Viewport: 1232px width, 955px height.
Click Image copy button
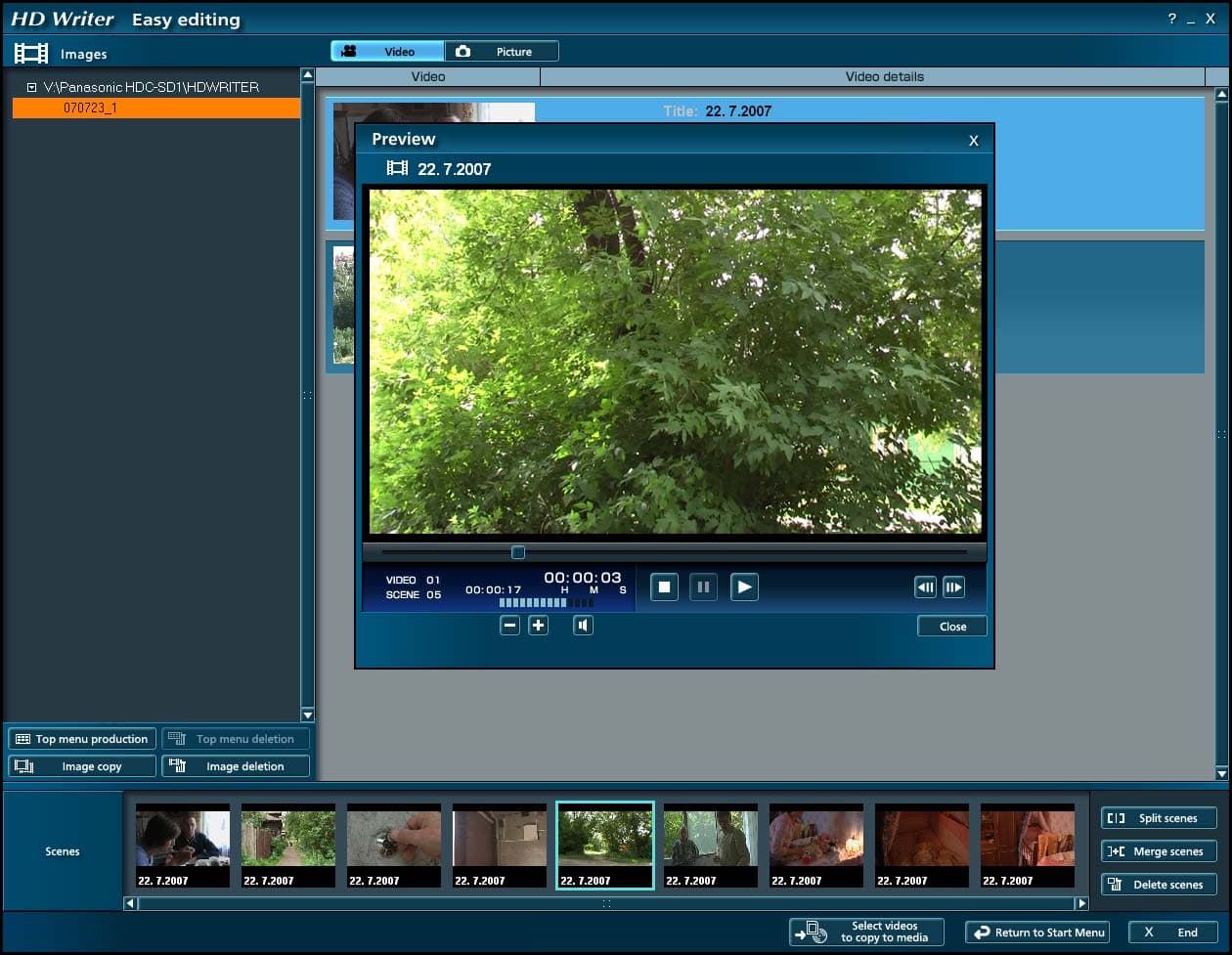coord(82,766)
